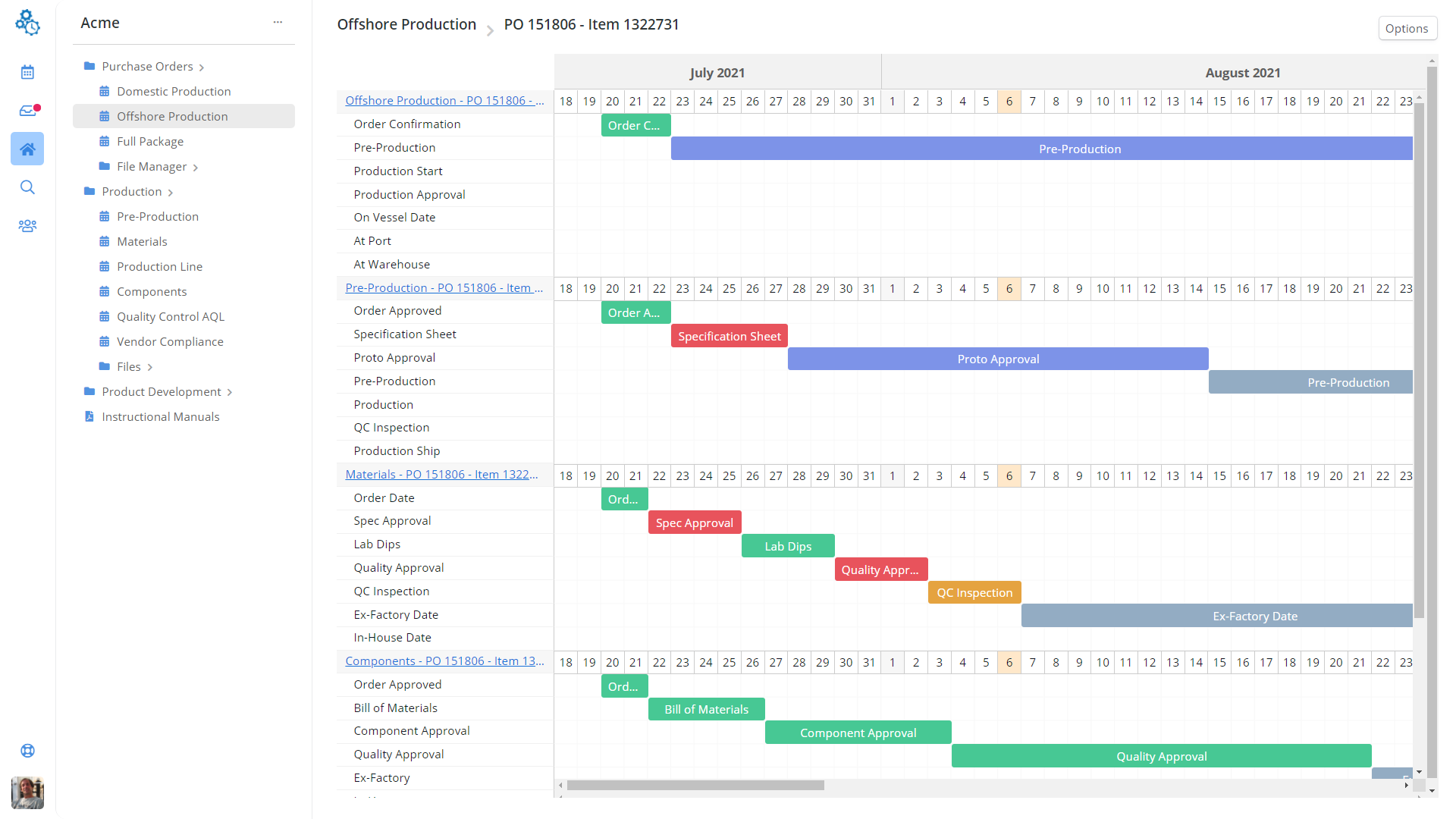Image resolution: width=1456 pixels, height=819 pixels.
Task: Open the Materials - PO 151806 link
Action: [x=441, y=474]
